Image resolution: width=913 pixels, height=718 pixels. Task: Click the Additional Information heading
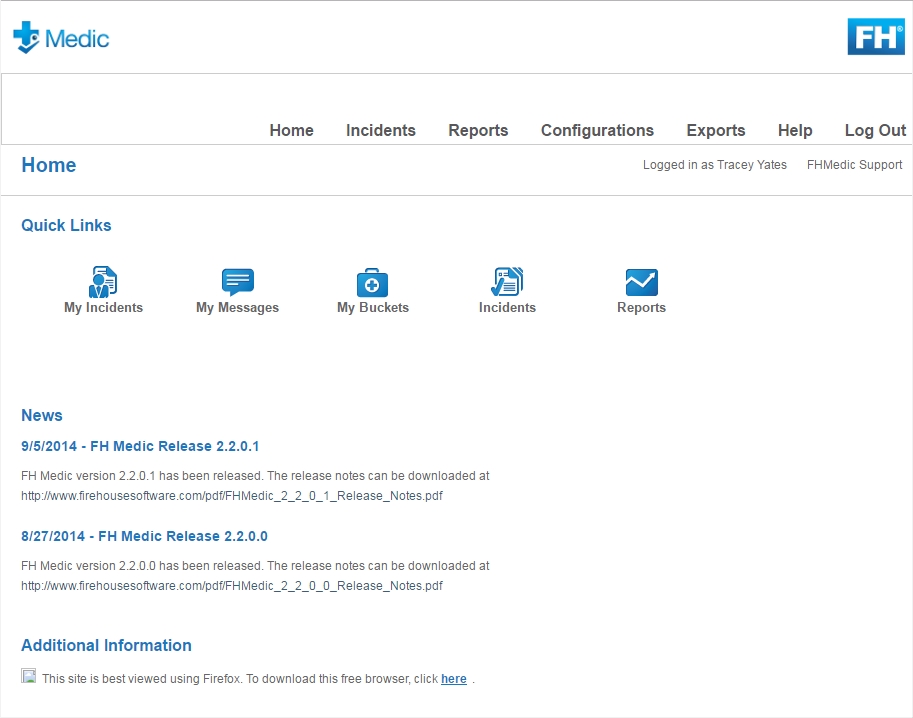(107, 645)
